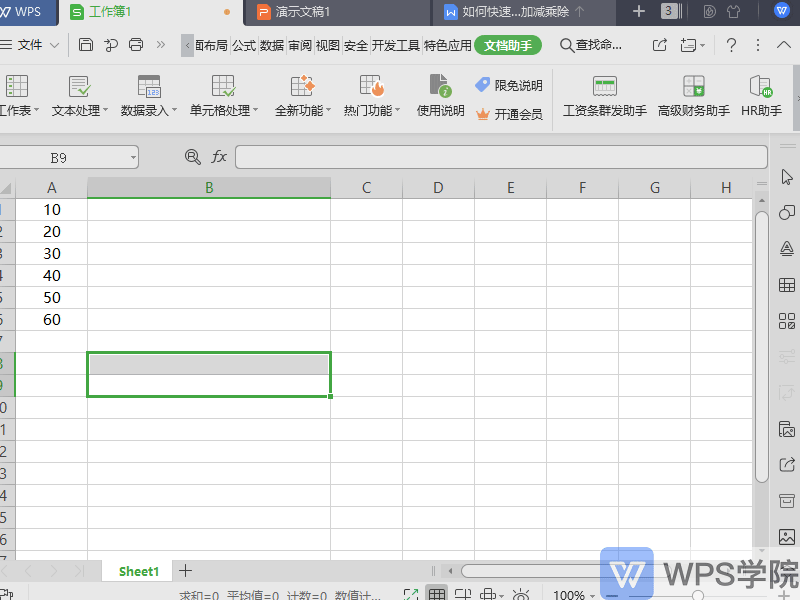The image size is (800, 600).
Task: Expand the 文件 menu dropdown
Action: 55,44
